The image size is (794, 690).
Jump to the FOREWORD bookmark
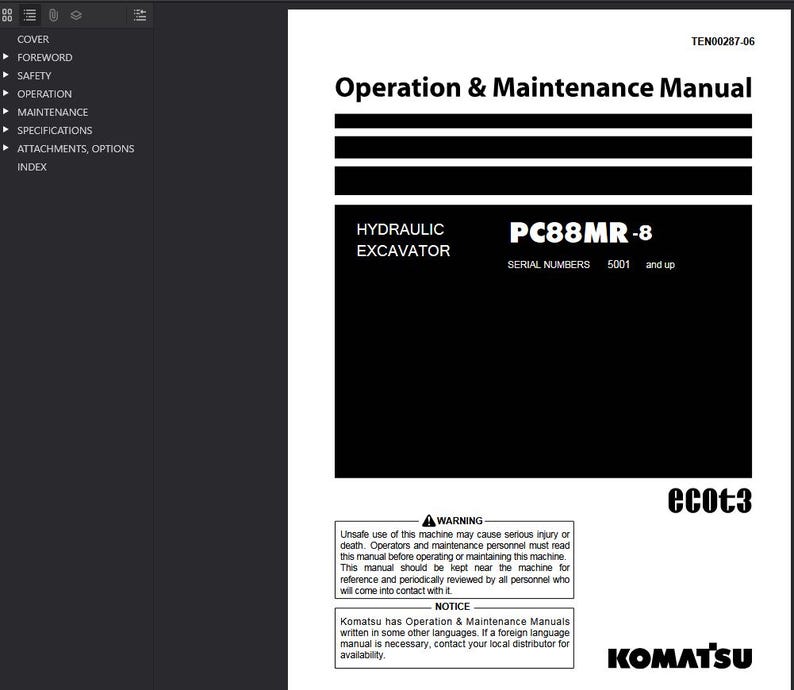click(45, 58)
